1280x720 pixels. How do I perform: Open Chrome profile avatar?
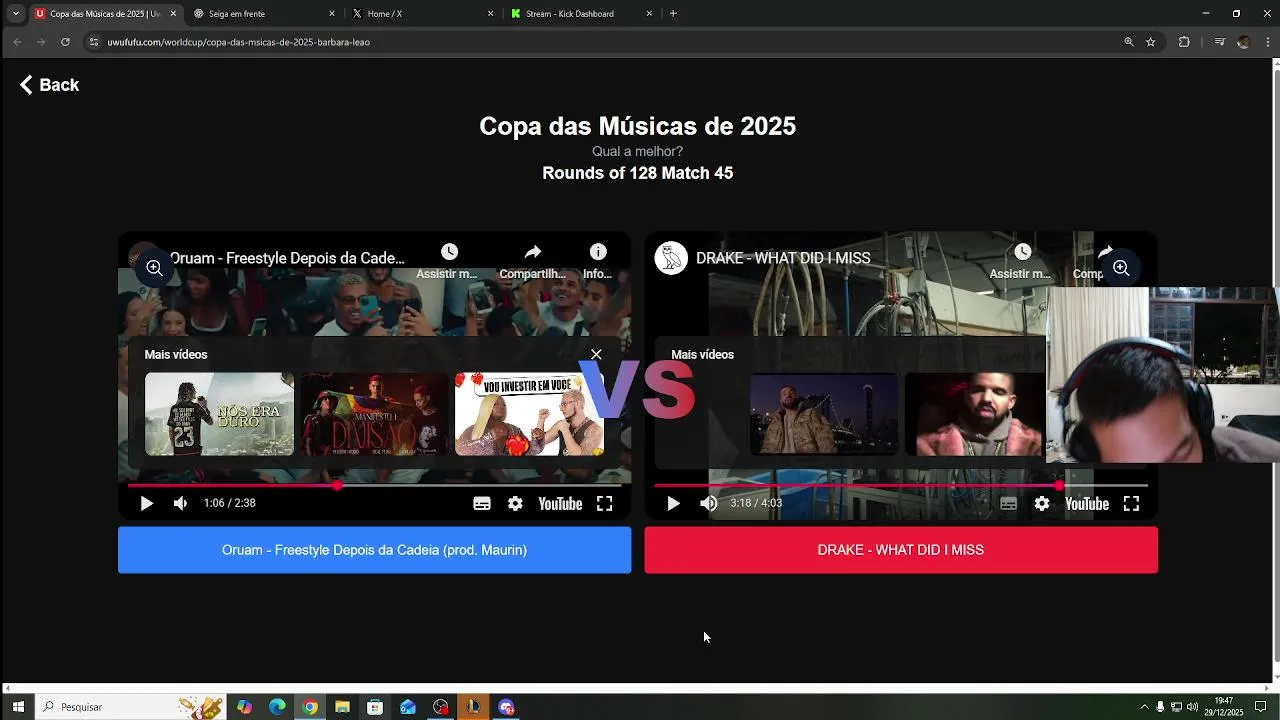(x=1243, y=42)
